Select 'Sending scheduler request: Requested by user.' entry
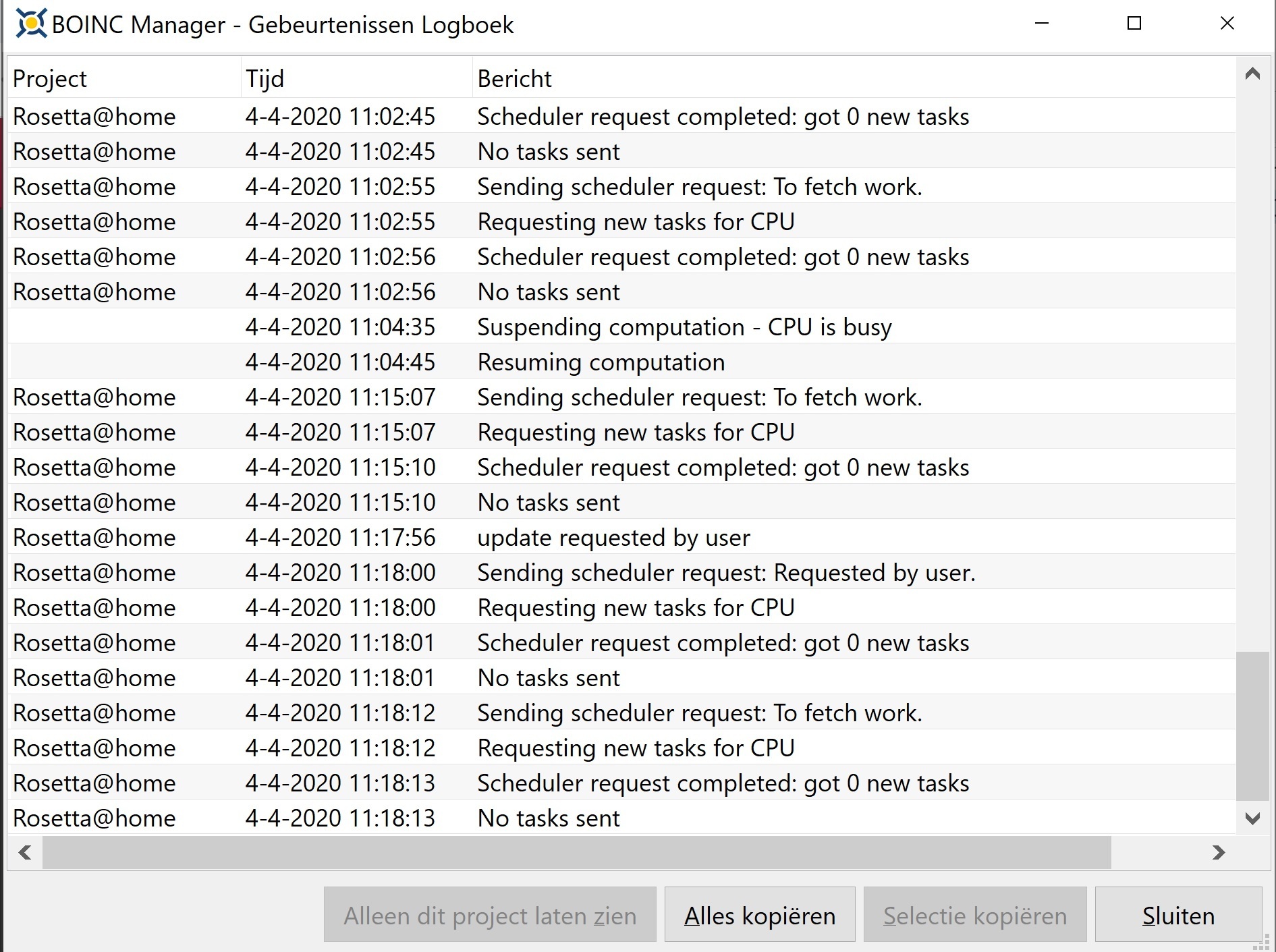This screenshot has width=1276, height=952. (726, 573)
